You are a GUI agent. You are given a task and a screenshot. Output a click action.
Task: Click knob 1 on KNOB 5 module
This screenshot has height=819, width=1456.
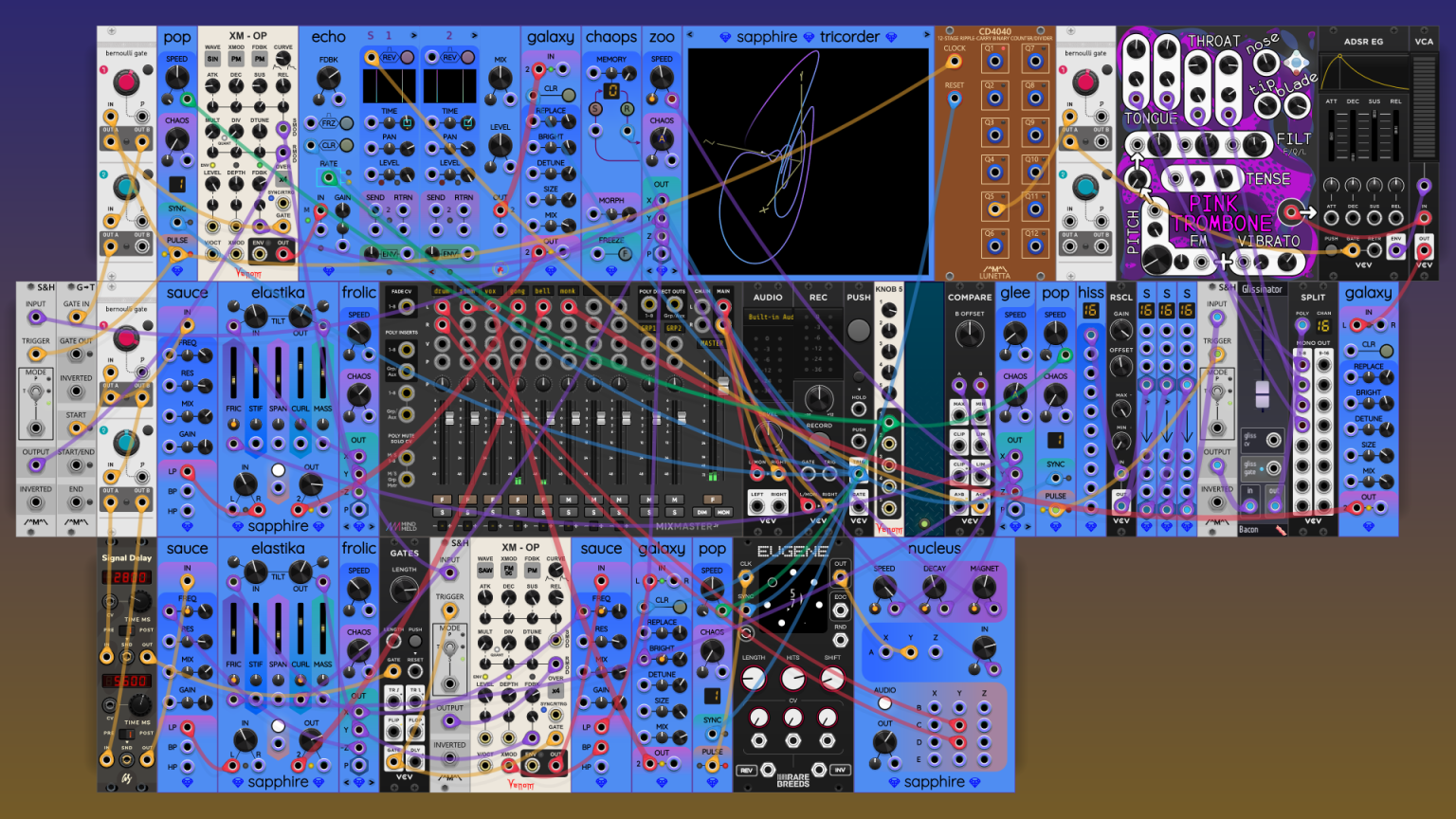click(x=889, y=310)
